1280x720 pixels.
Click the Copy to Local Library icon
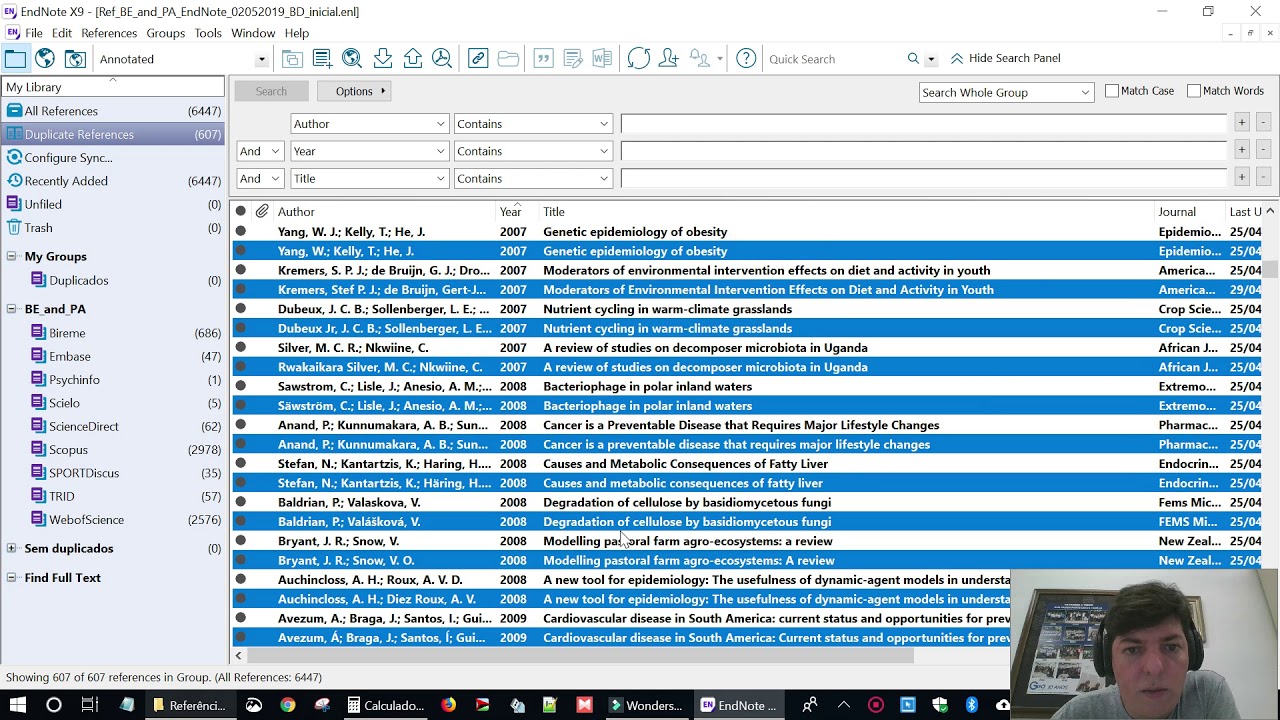coord(292,59)
